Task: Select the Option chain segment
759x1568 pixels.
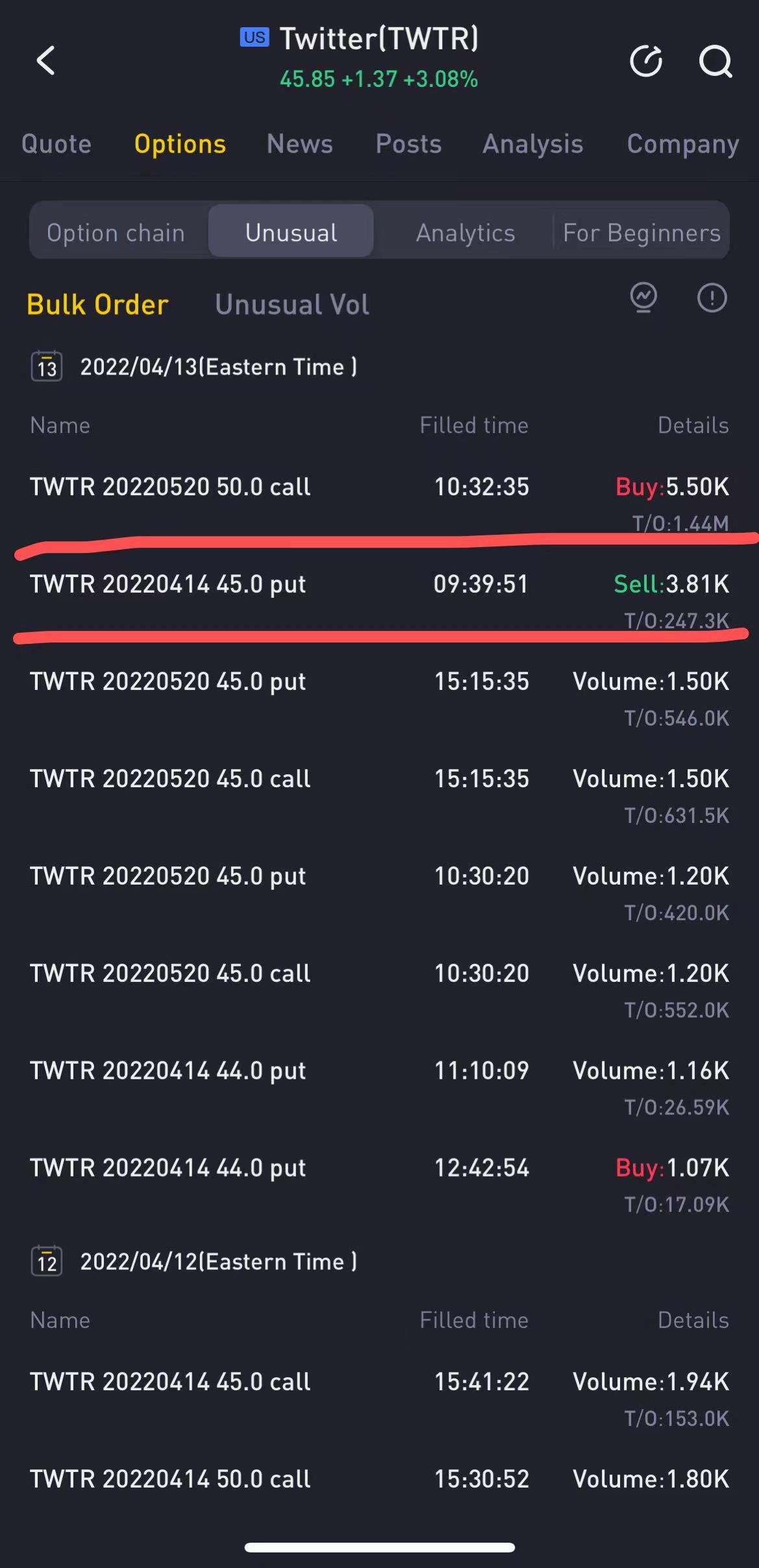Action: (x=116, y=232)
